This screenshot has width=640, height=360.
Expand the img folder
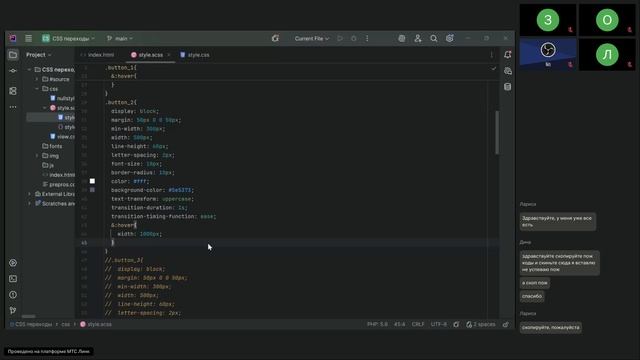tap(37, 156)
